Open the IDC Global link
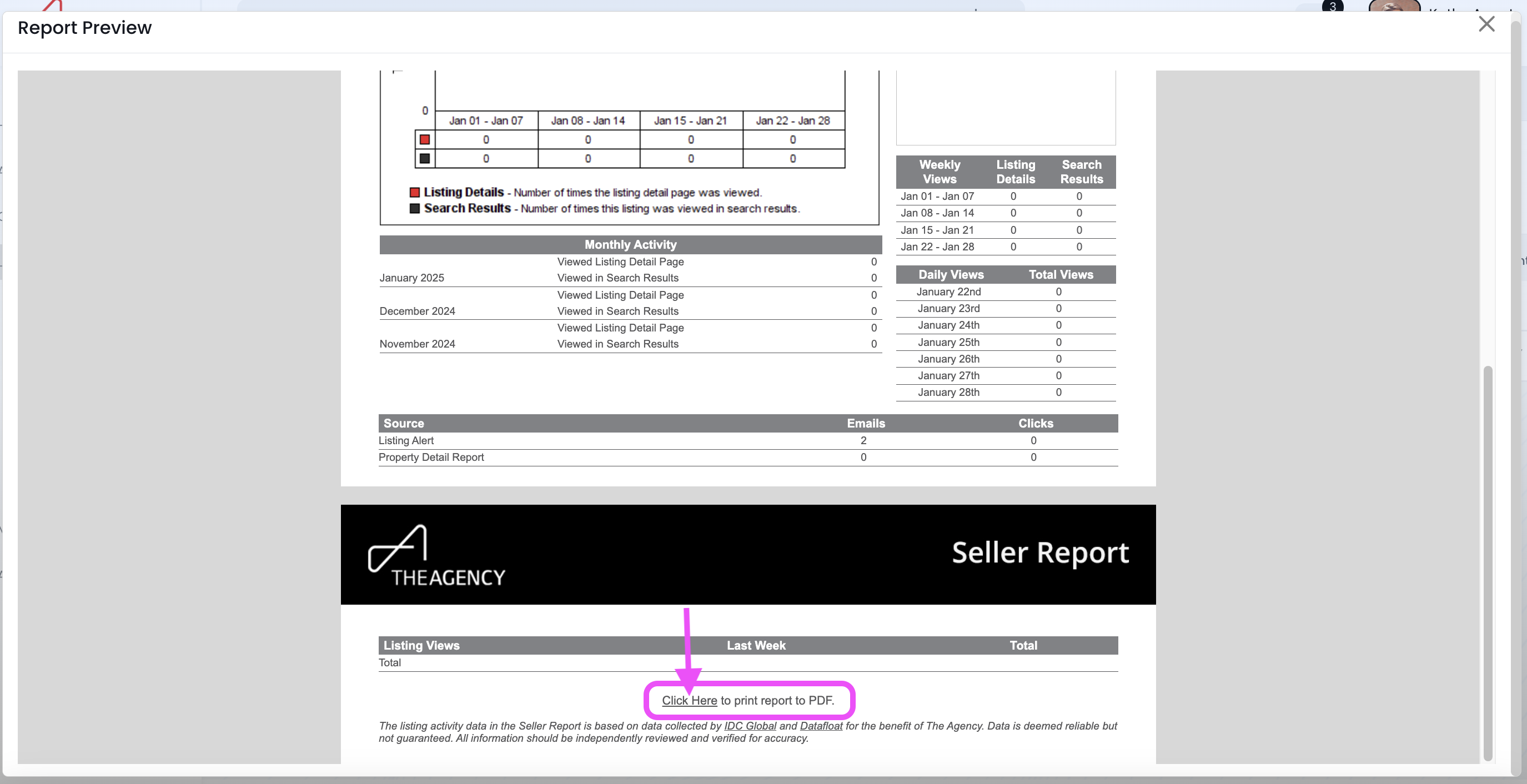The image size is (1527, 784). click(x=750, y=726)
